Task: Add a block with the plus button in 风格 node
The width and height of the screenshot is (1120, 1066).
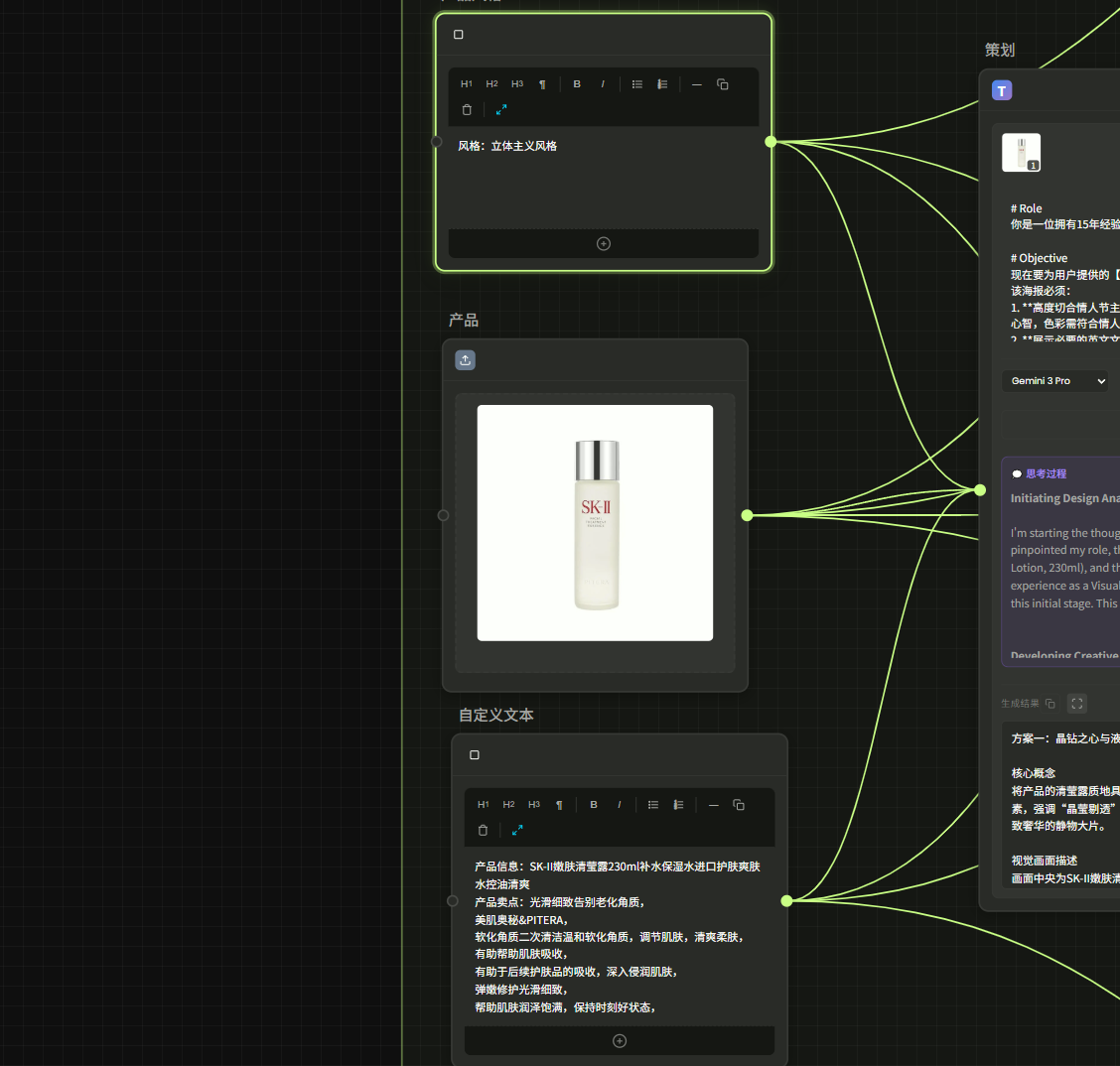Action: pyautogui.click(x=604, y=244)
